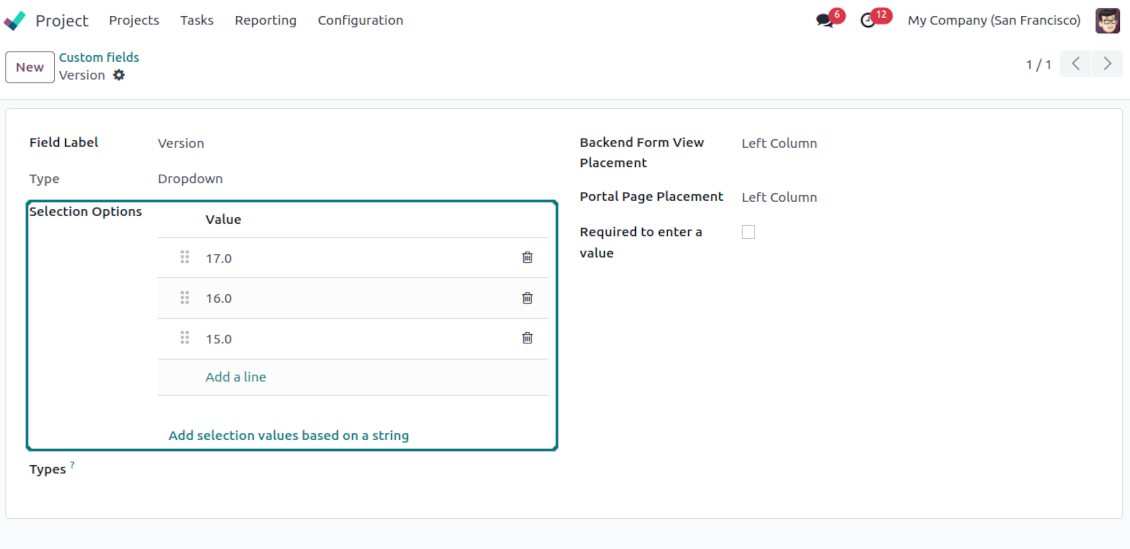The width and height of the screenshot is (1130, 549).
Task: Open the Configuration menu
Action: [360, 20]
